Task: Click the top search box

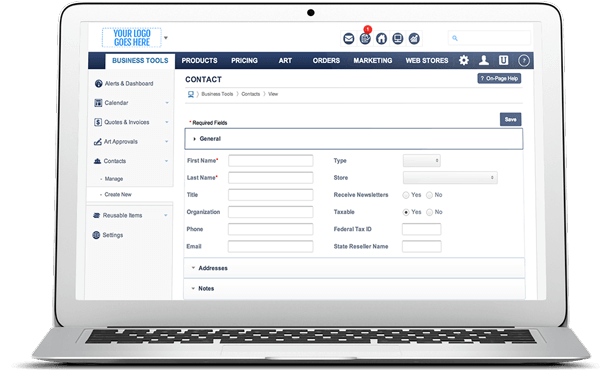Action: click(489, 38)
